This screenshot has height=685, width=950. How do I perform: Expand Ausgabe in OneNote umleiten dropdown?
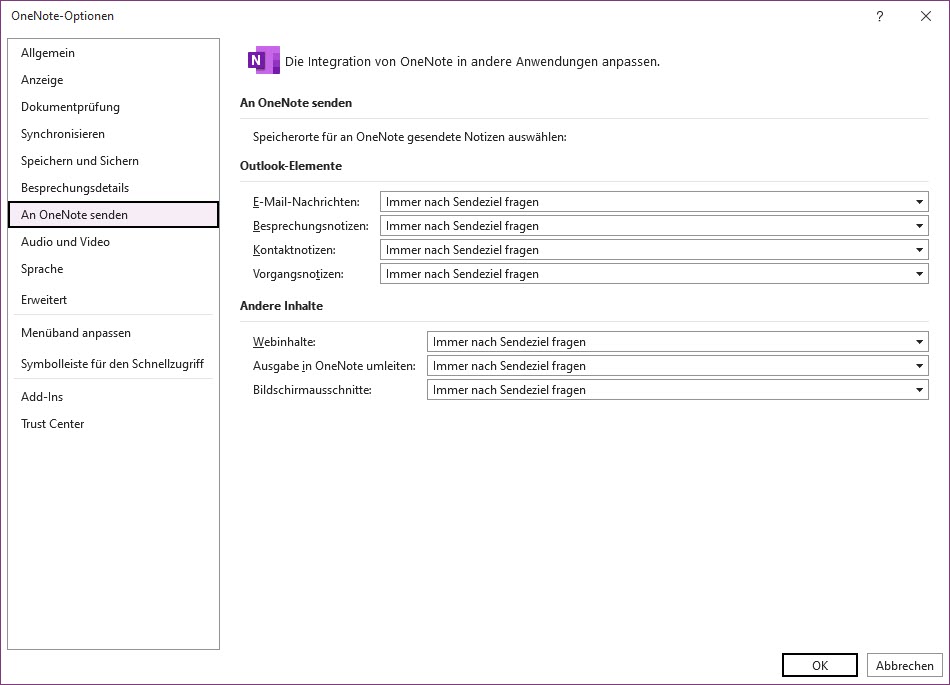[x=677, y=366]
